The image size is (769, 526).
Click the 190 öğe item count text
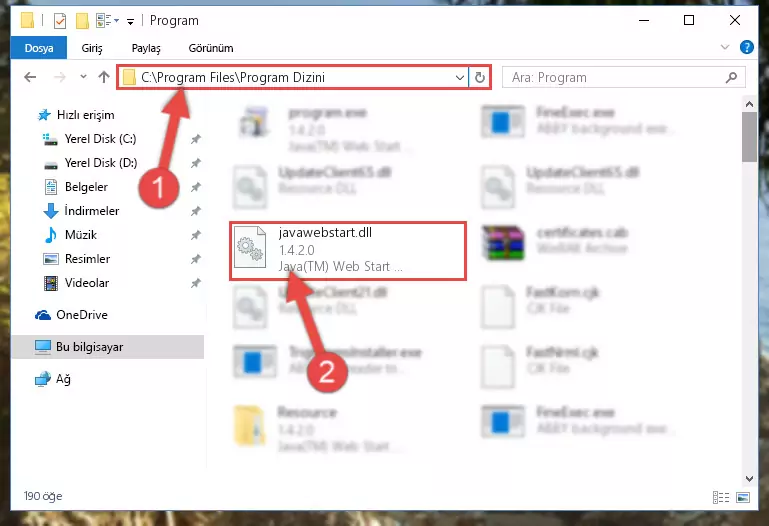coord(43,496)
